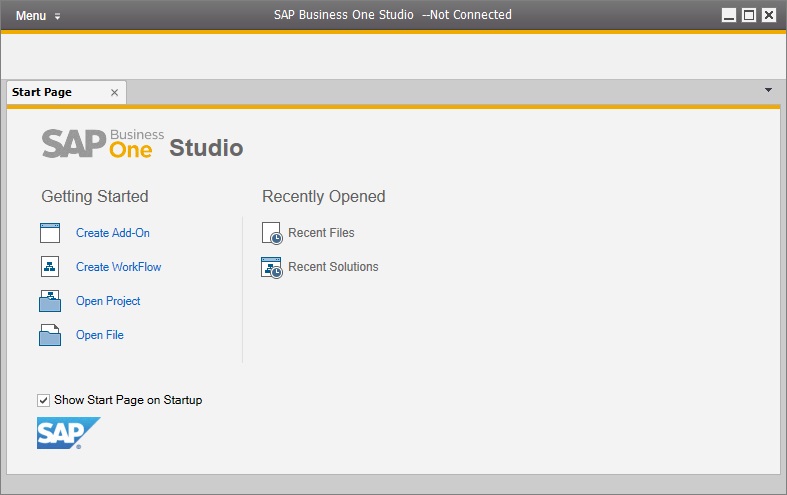Show the Recent Files list label
The width and height of the screenshot is (787, 495).
tap(321, 233)
